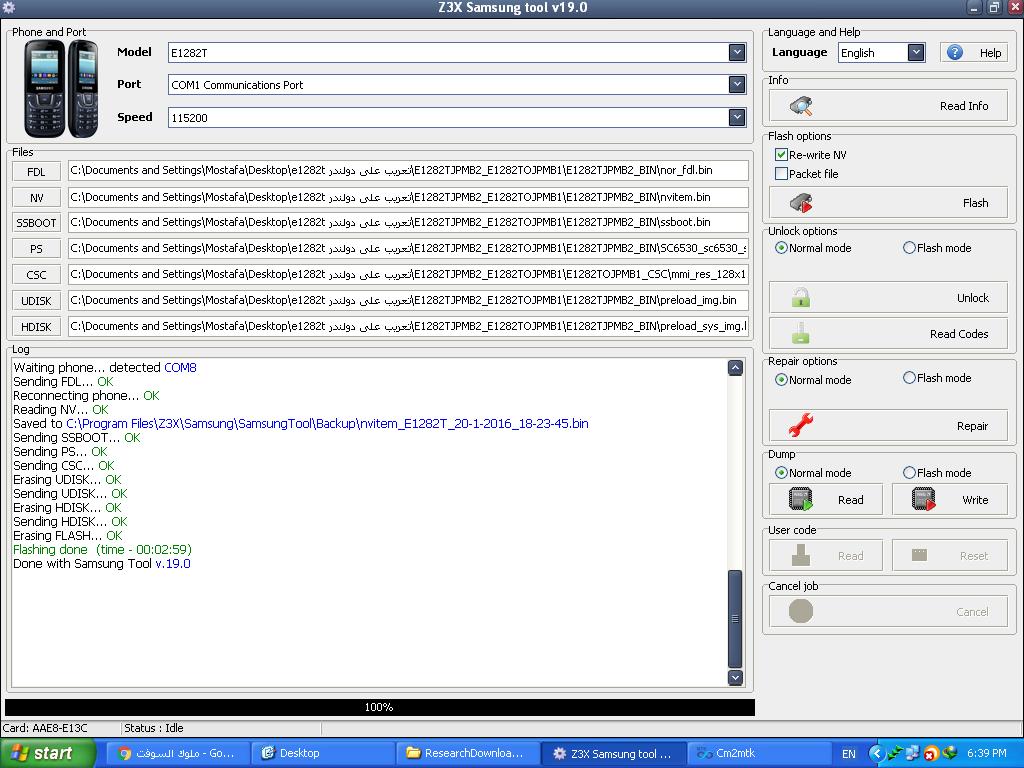Click the English language combo box
1024x768 pixels.
882,53
